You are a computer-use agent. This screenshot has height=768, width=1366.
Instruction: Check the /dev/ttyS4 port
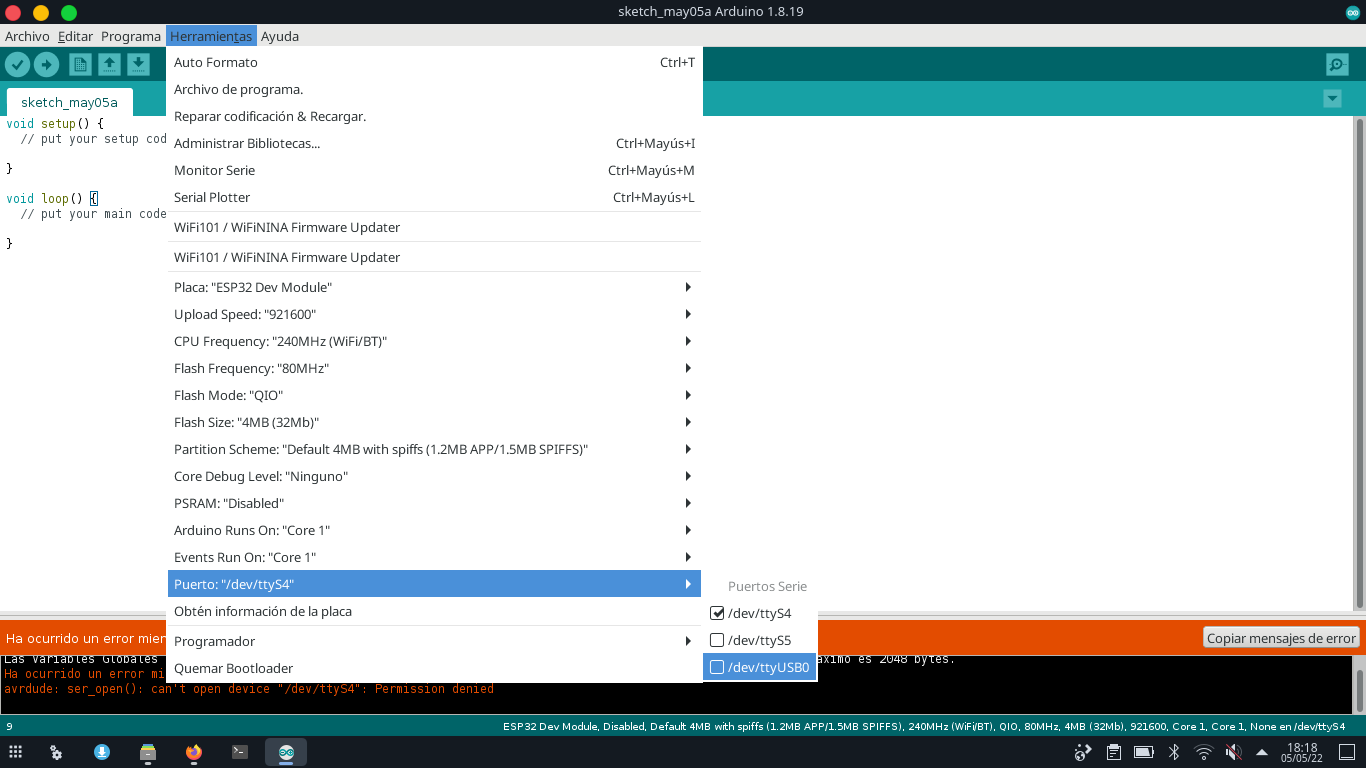760,613
